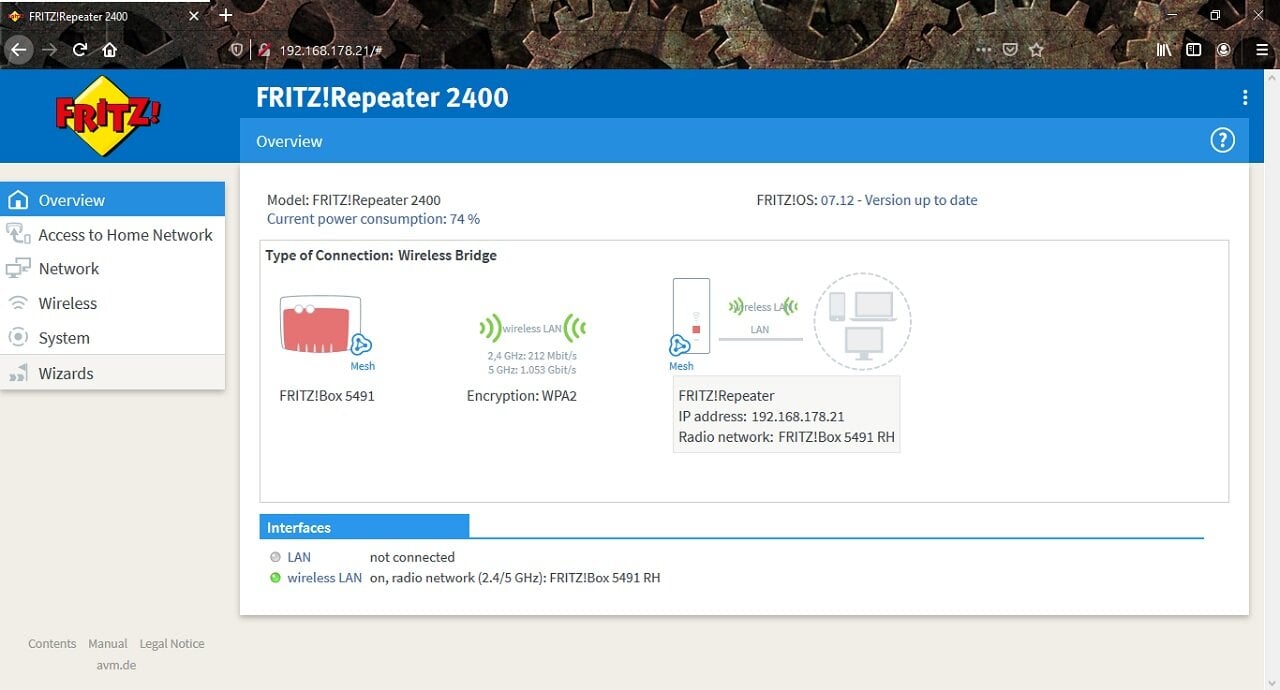Image resolution: width=1280 pixels, height=690 pixels.
Task: Click the Interfaces section header
Action: (x=364, y=527)
